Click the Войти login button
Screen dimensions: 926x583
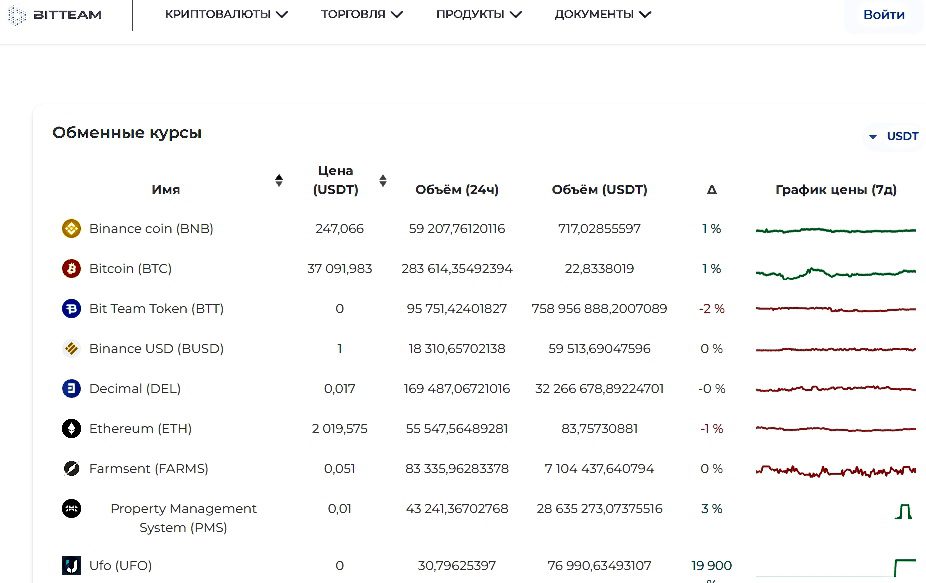[x=883, y=15]
